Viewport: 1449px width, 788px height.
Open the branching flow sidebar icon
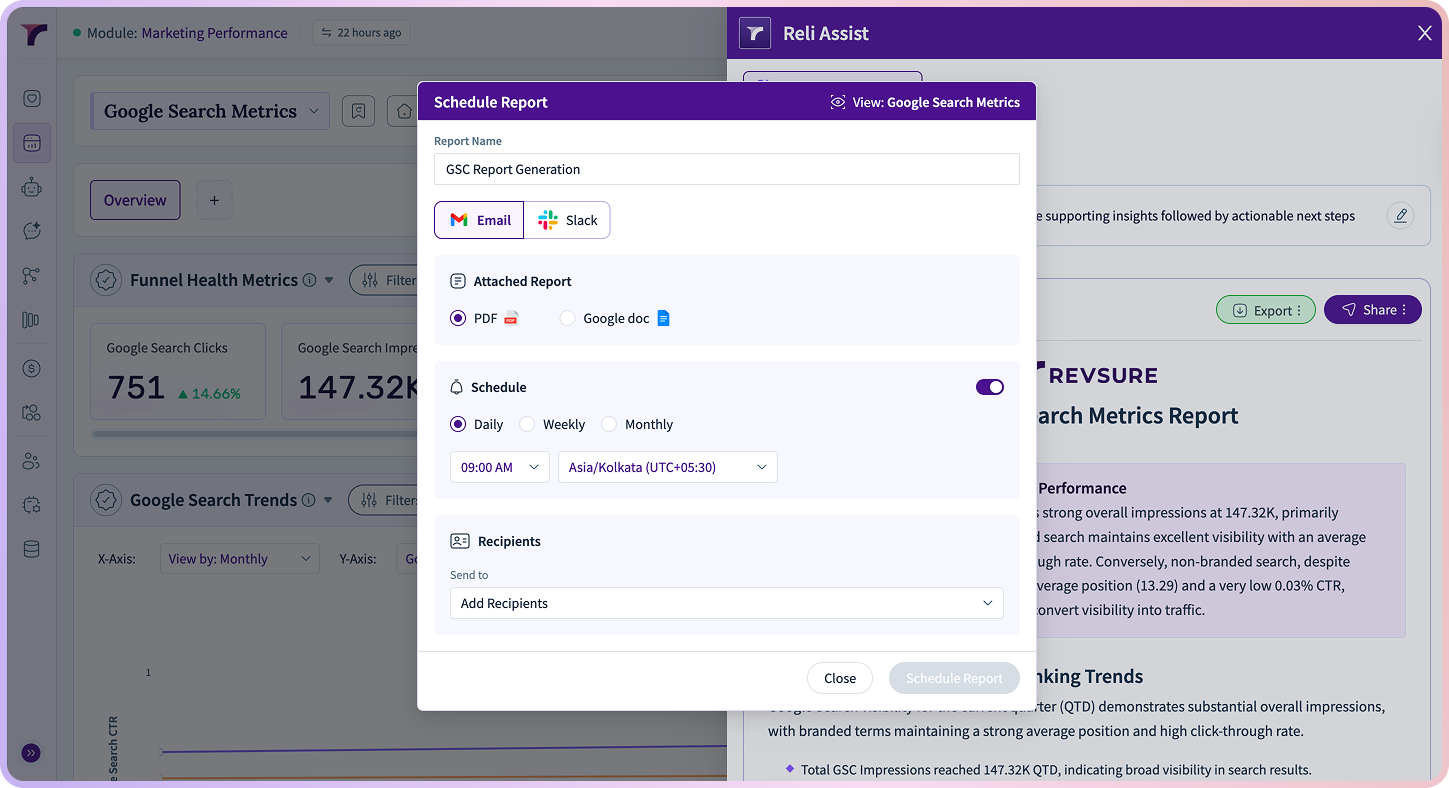(32, 276)
